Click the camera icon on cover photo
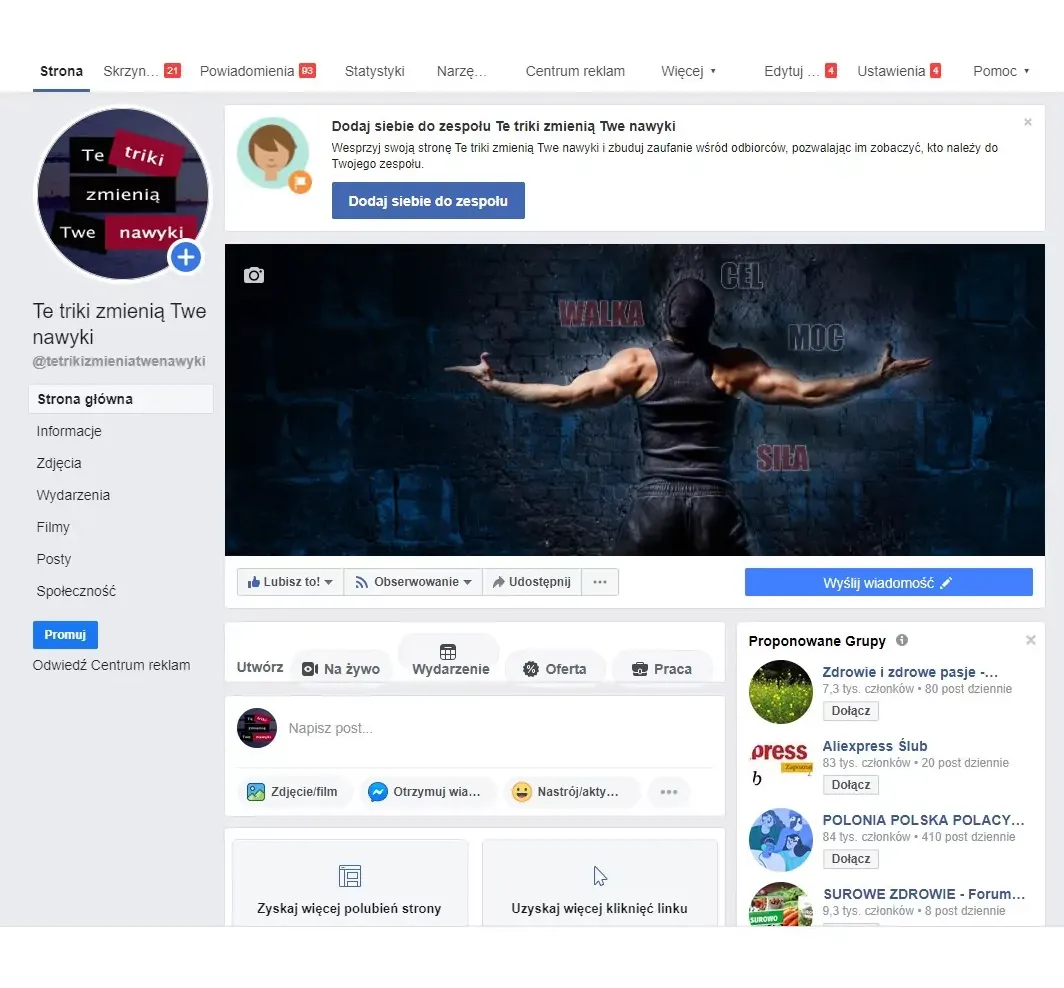Viewport: 1064px width, 988px height. (x=254, y=275)
